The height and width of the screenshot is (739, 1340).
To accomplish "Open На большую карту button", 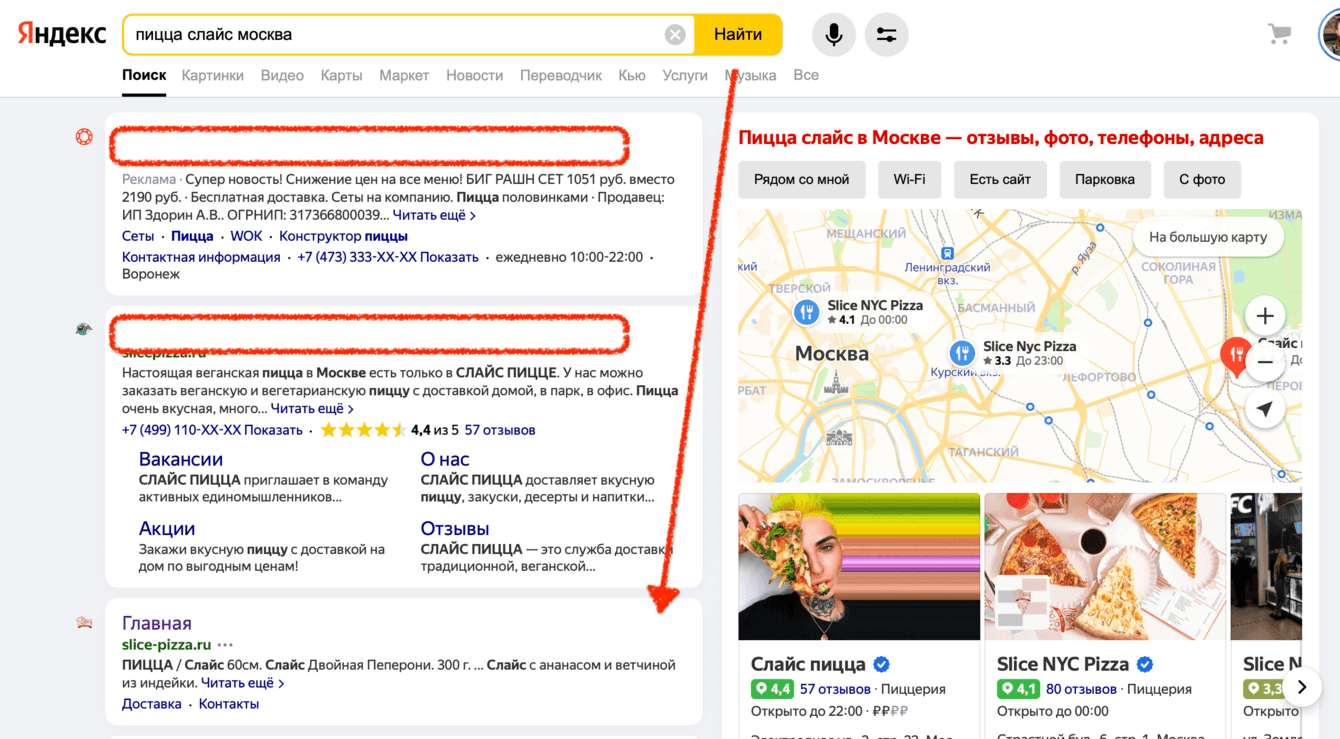I will point(1208,237).
